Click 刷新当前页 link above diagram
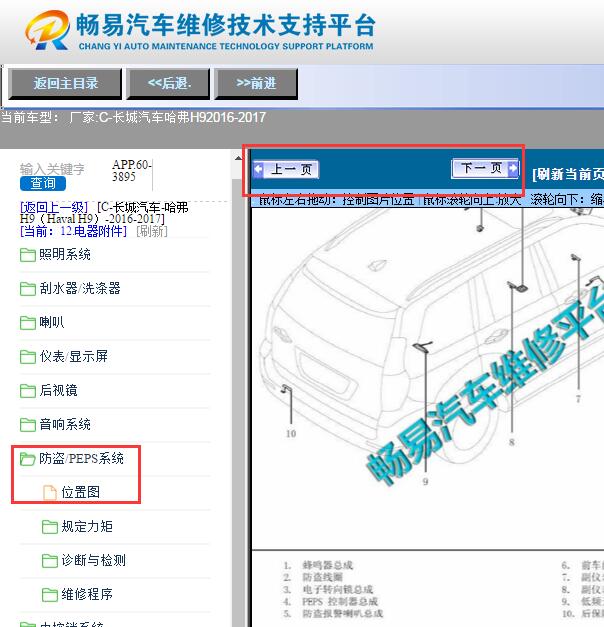Screen dimensions: 604x627 tap(568, 174)
